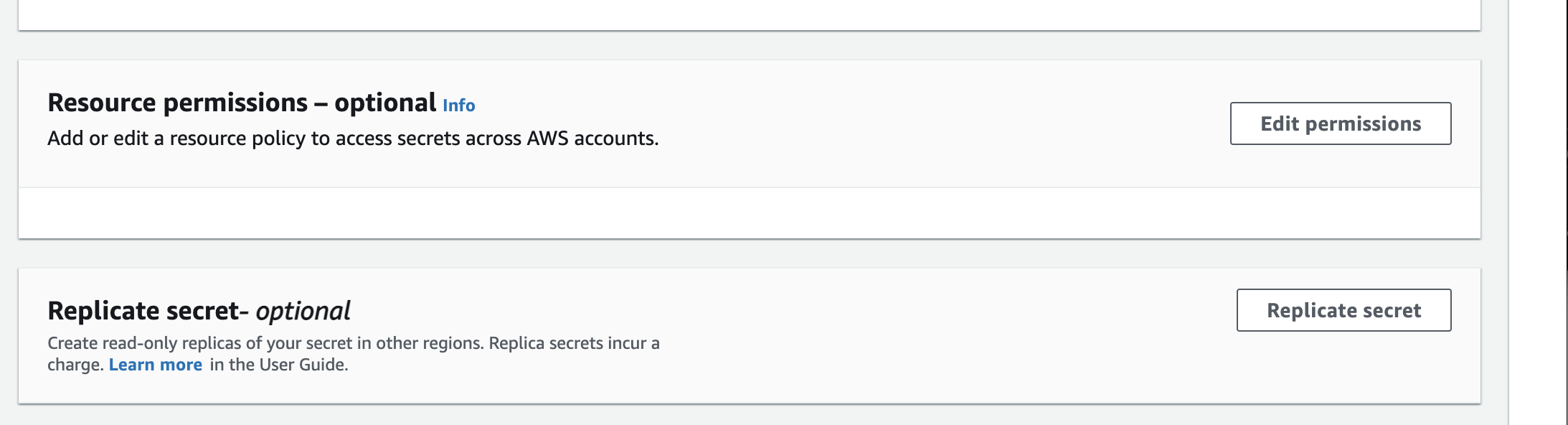The image size is (1568, 425).
Task: Click the gray gap between the two panels
Action: click(x=750, y=253)
